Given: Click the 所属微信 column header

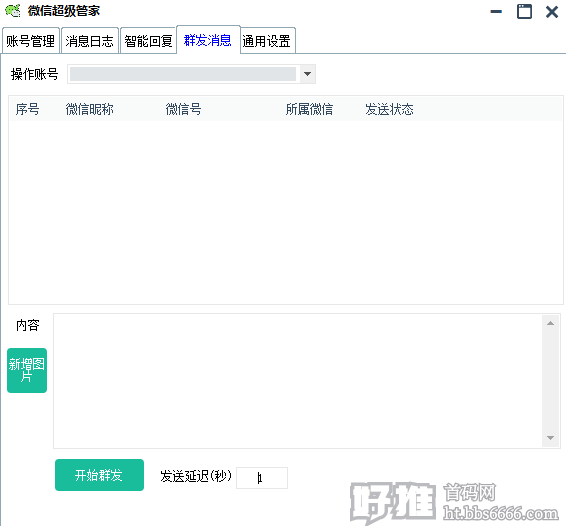Looking at the screenshot, I should click(x=309, y=109).
